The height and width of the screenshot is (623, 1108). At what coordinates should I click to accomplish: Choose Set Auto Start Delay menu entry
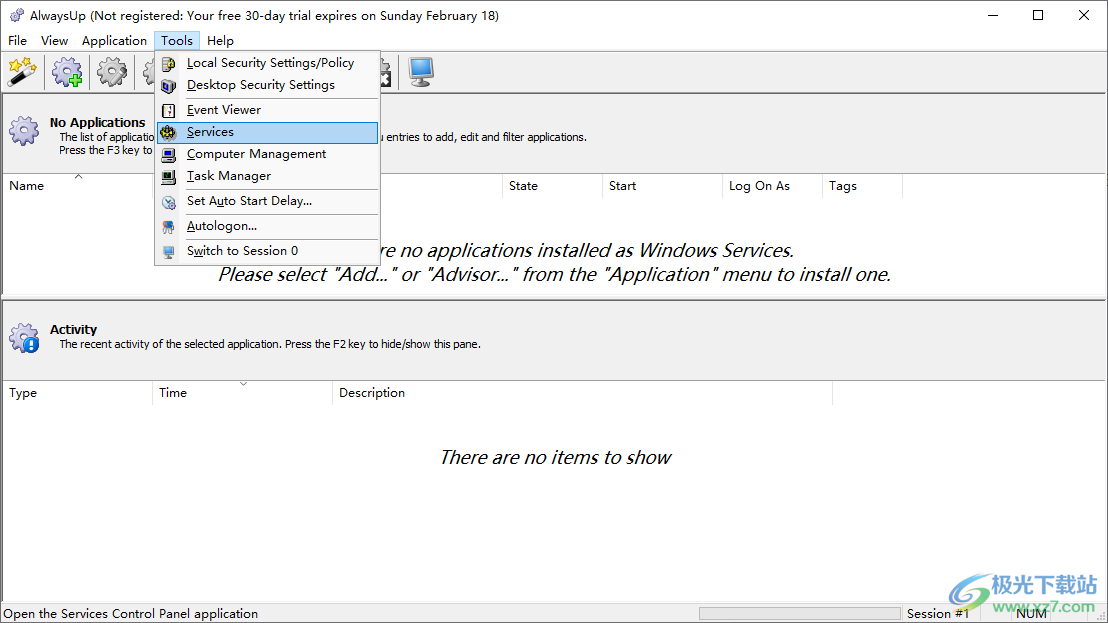249,201
